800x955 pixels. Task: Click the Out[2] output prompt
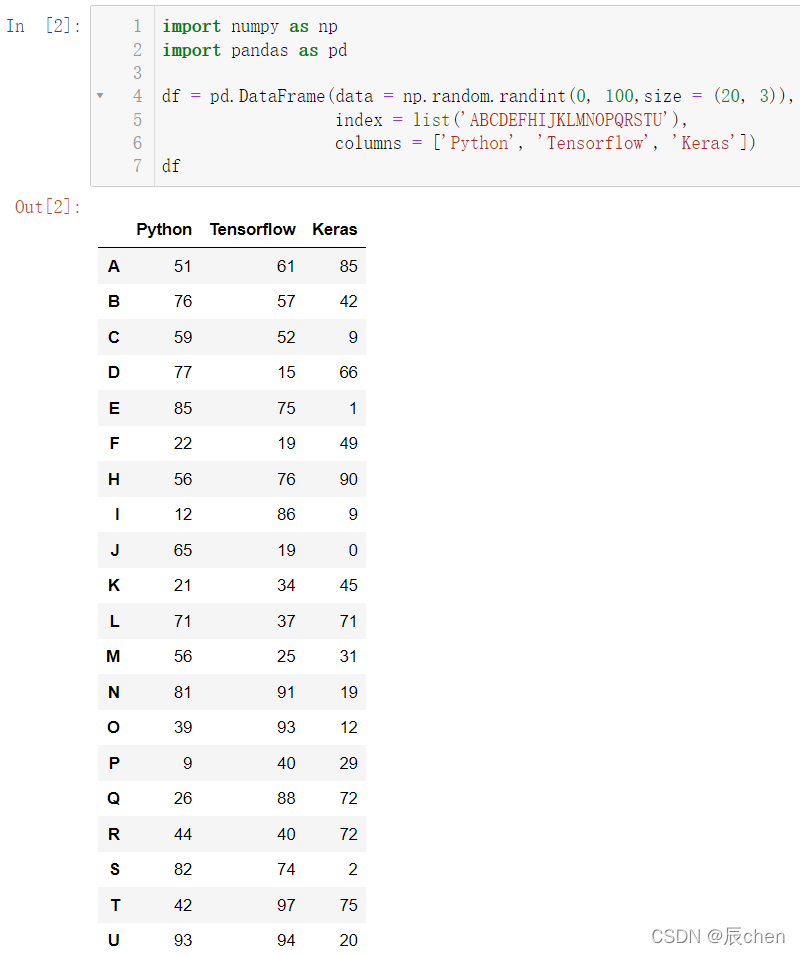pyautogui.click(x=47, y=207)
